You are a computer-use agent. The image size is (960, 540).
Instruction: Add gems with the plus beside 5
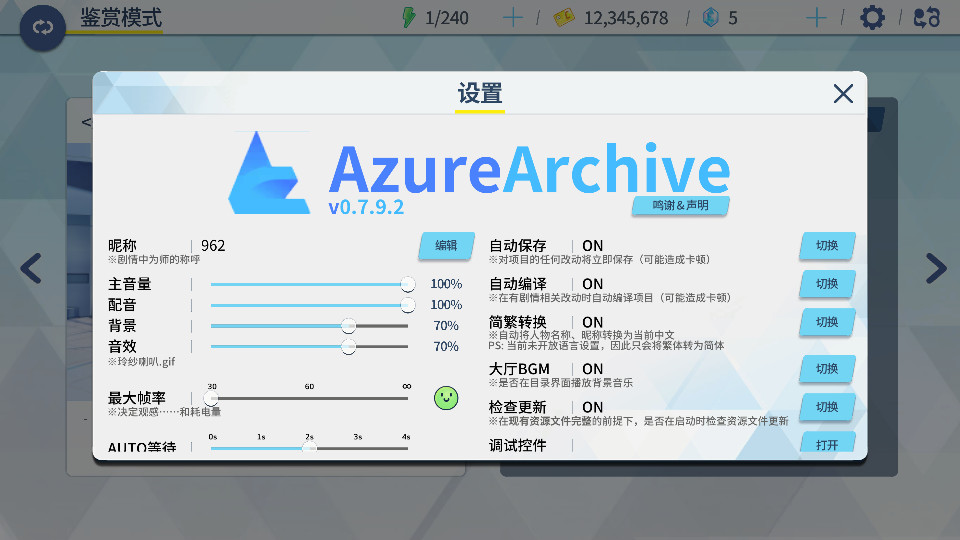tap(816, 18)
